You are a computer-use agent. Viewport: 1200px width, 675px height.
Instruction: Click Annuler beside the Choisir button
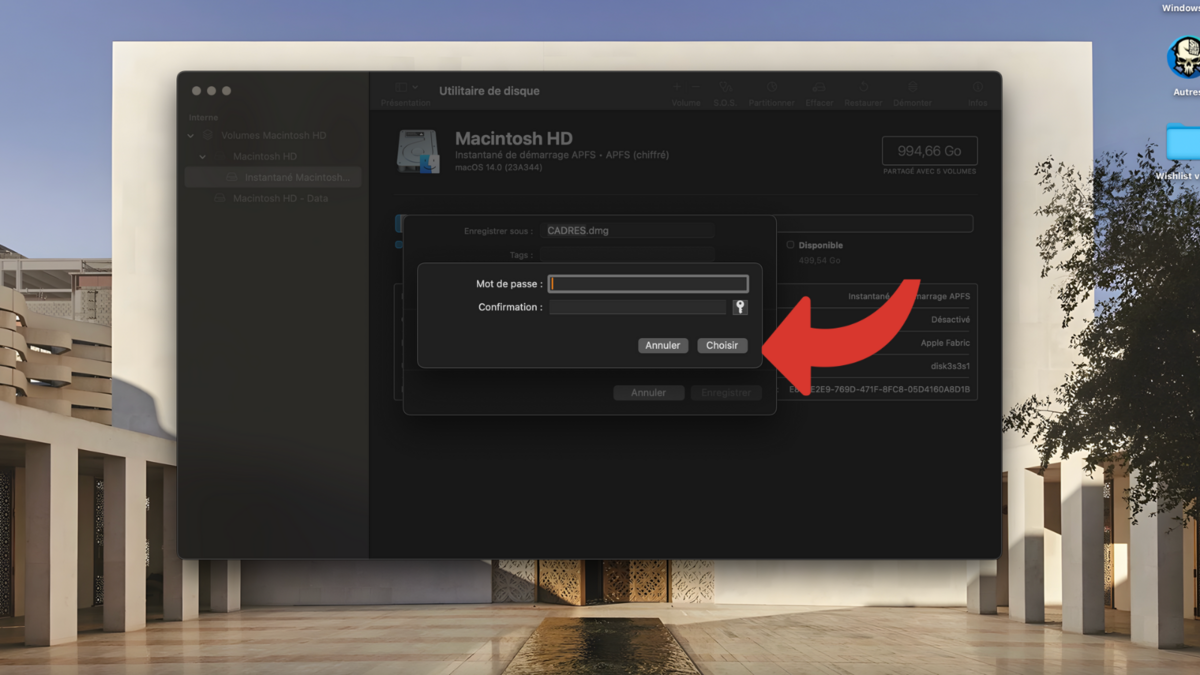click(x=663, y=345)
